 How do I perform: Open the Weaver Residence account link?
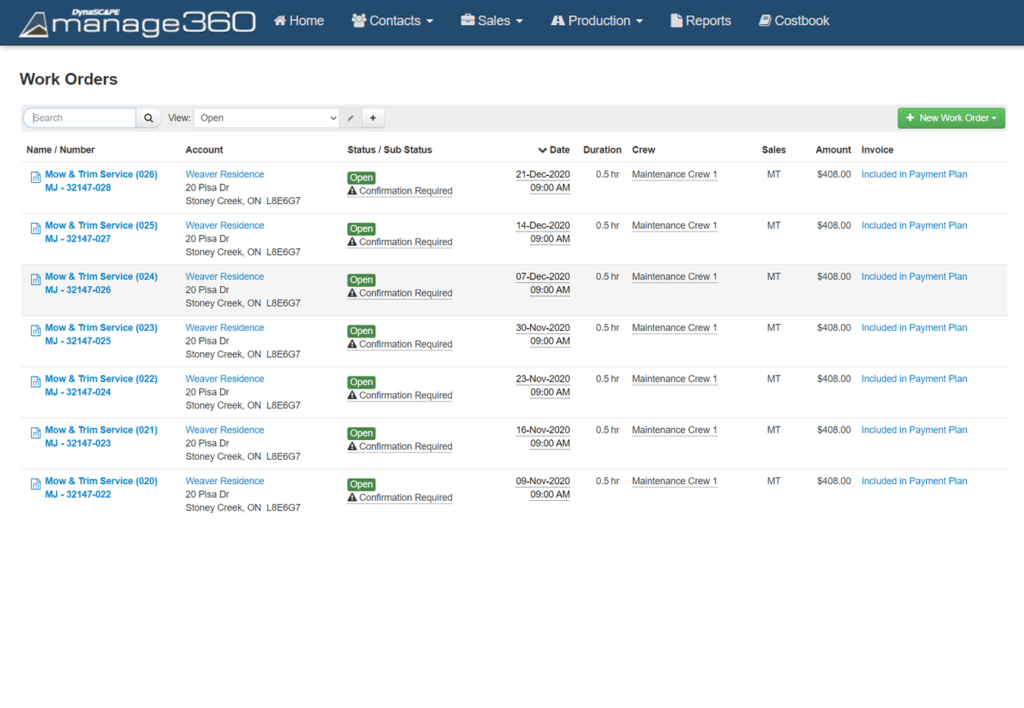tap(224, 173)
